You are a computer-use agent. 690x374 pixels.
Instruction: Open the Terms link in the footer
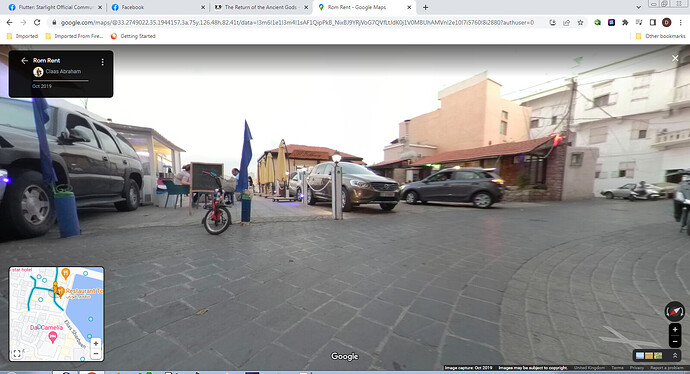click(617, 368)
